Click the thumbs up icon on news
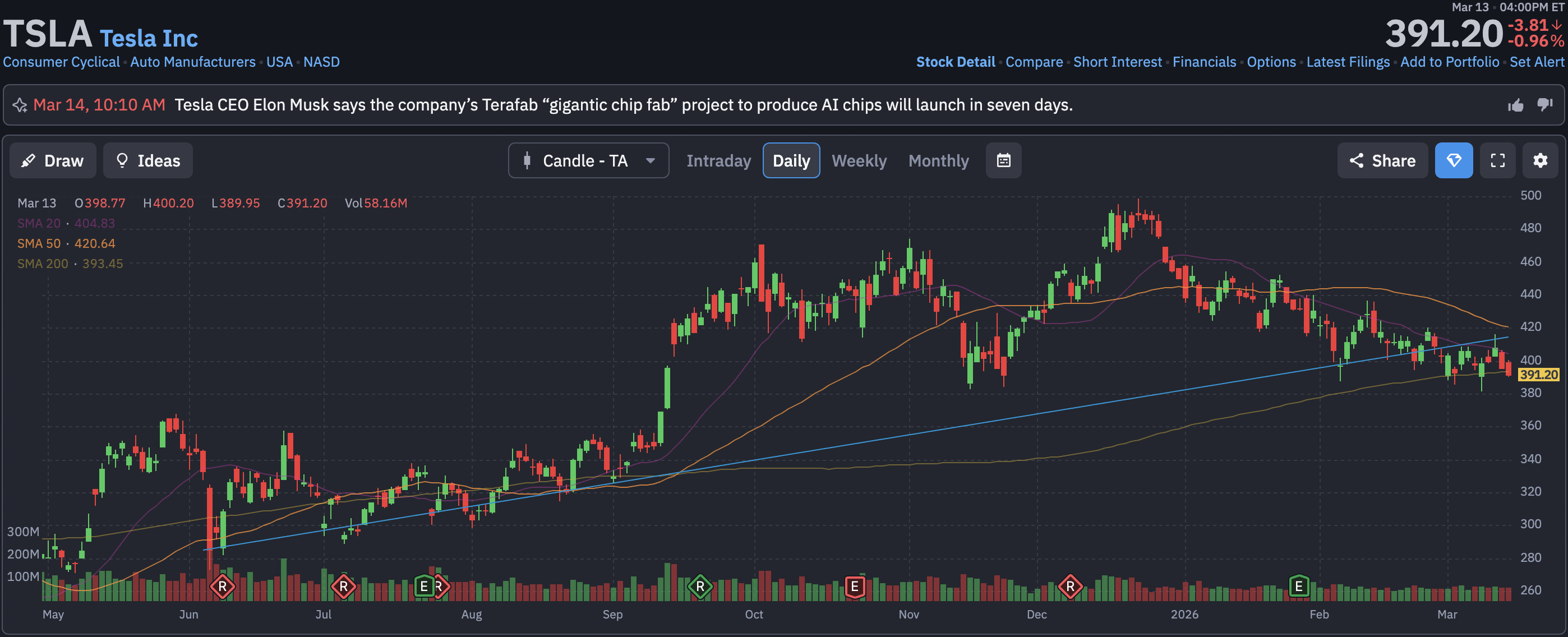The width and height of the screenshot is (1568, 637). tap(1515, 105)
